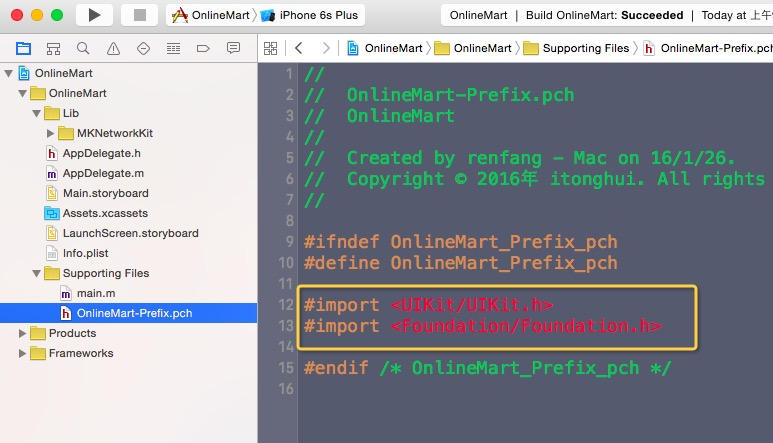Open the related items grid menu
773x443 pixels.
(271, 48)
